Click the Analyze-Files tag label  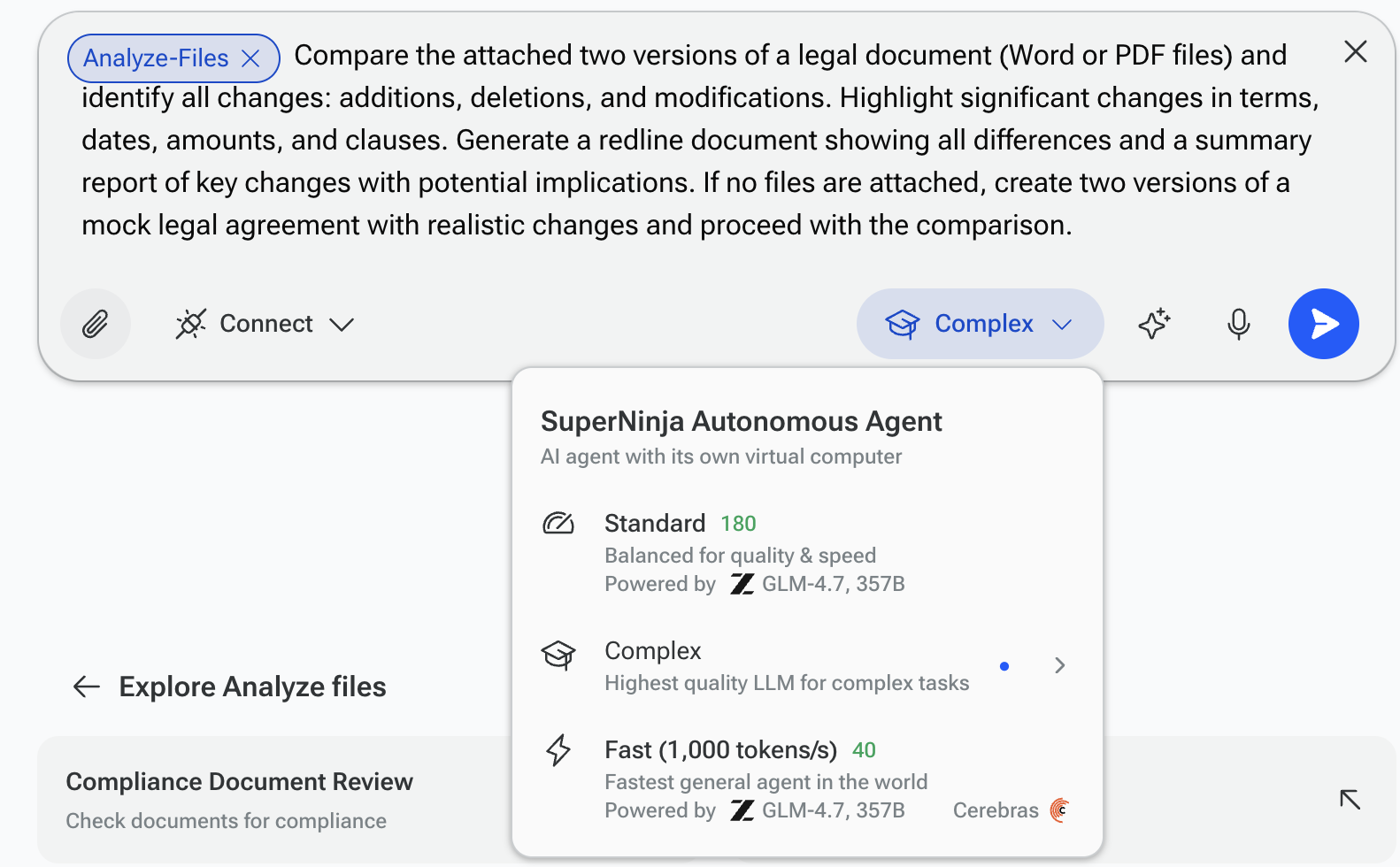[x=156, y=58]
